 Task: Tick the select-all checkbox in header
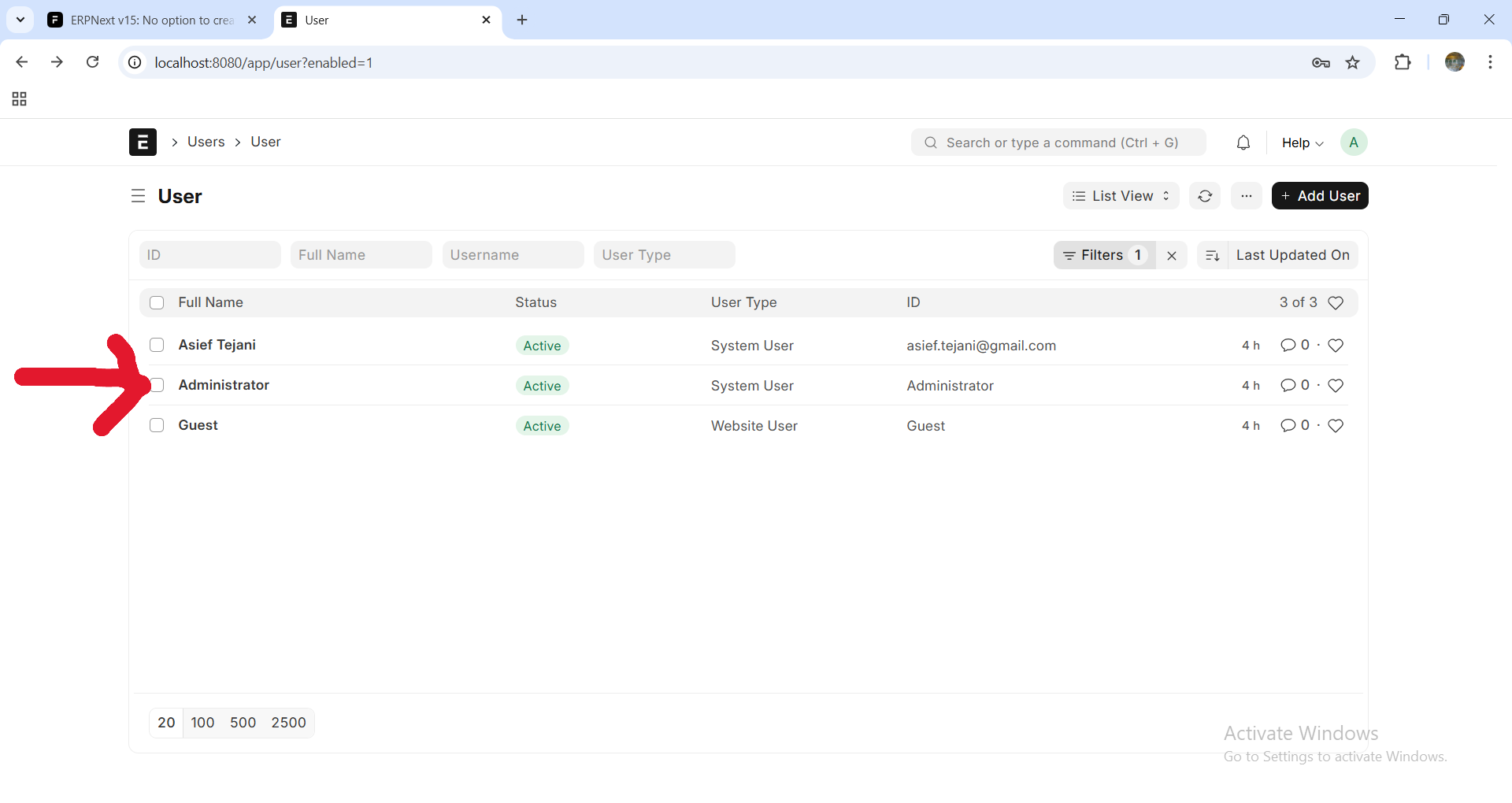tap(157, 303)
